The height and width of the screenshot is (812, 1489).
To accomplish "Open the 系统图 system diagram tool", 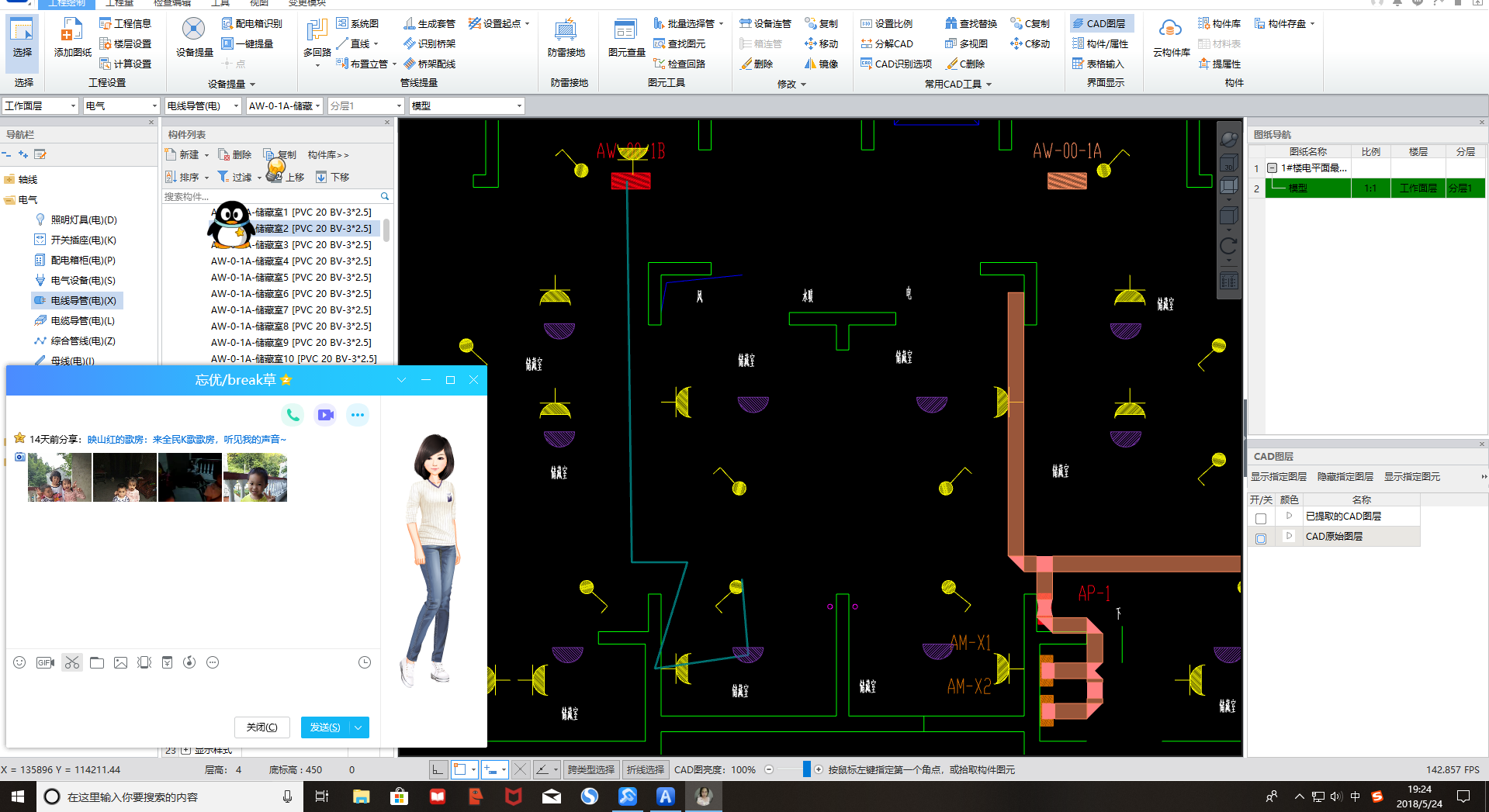I will point(357,24).
